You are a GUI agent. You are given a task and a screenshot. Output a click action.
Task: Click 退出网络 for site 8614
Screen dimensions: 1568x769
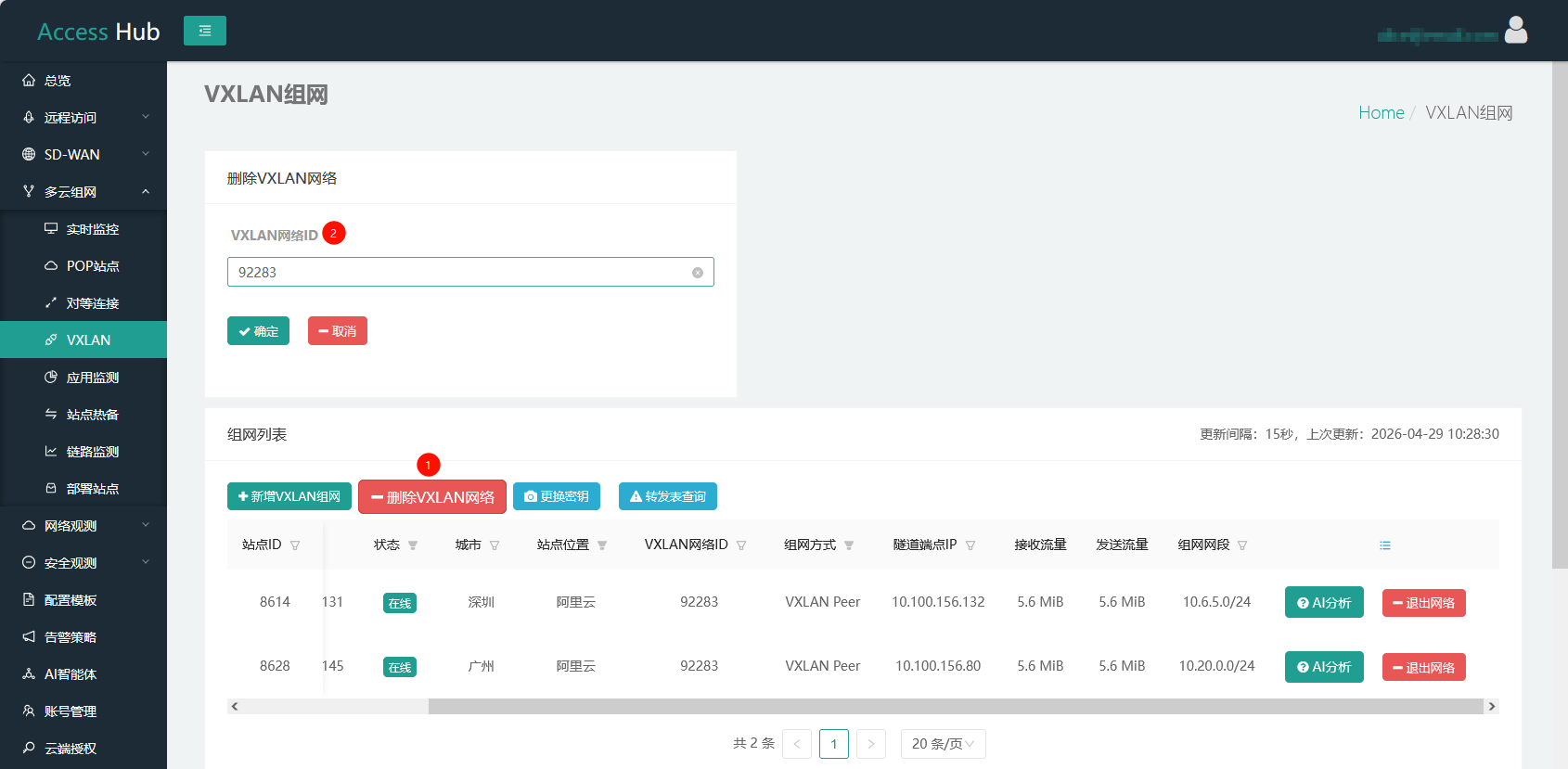coord(1424,603)
